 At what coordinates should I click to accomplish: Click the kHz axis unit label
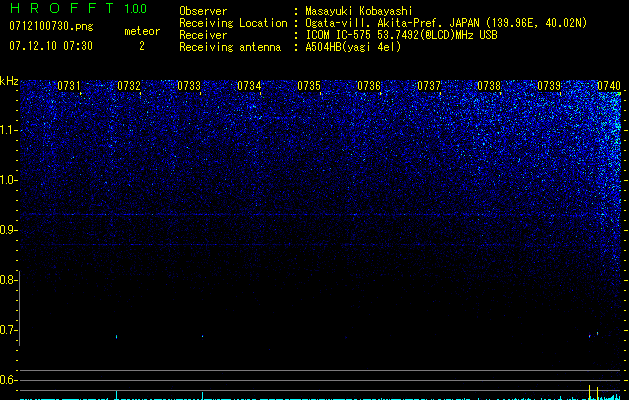coord(9,81)
